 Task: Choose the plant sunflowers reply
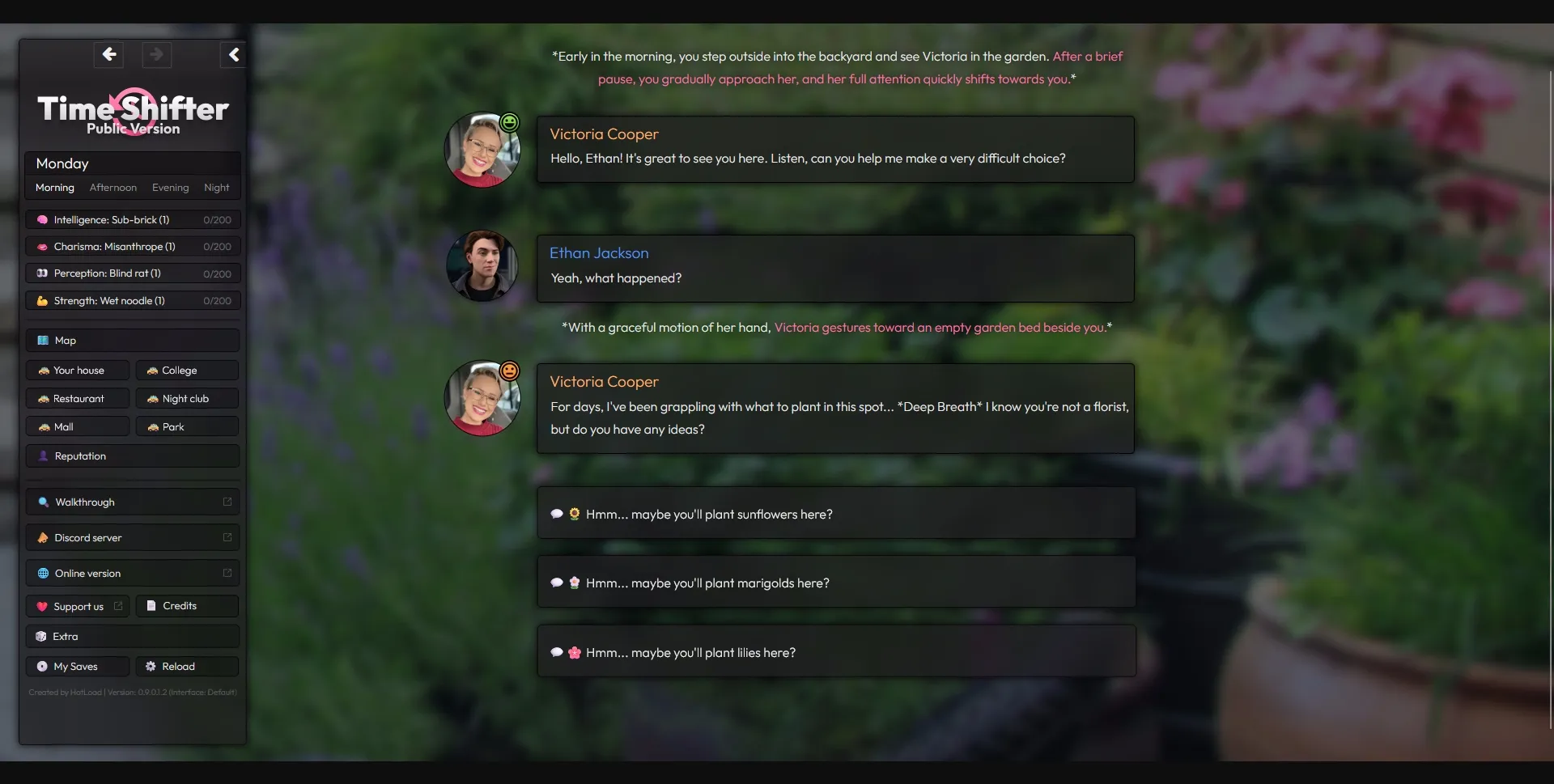[836, 514]
